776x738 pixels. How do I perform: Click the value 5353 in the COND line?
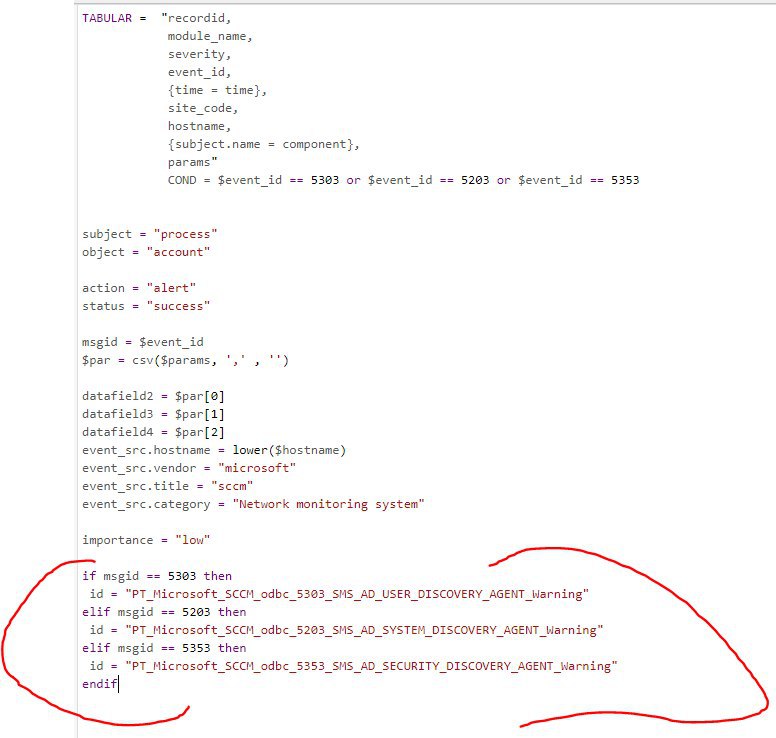[x=625, y=181]
